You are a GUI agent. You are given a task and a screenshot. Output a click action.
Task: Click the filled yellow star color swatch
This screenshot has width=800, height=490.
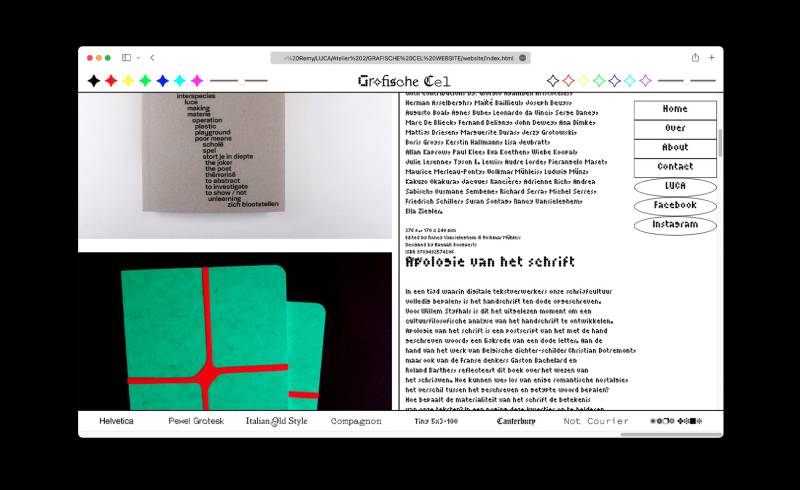[x=128, y=81]
